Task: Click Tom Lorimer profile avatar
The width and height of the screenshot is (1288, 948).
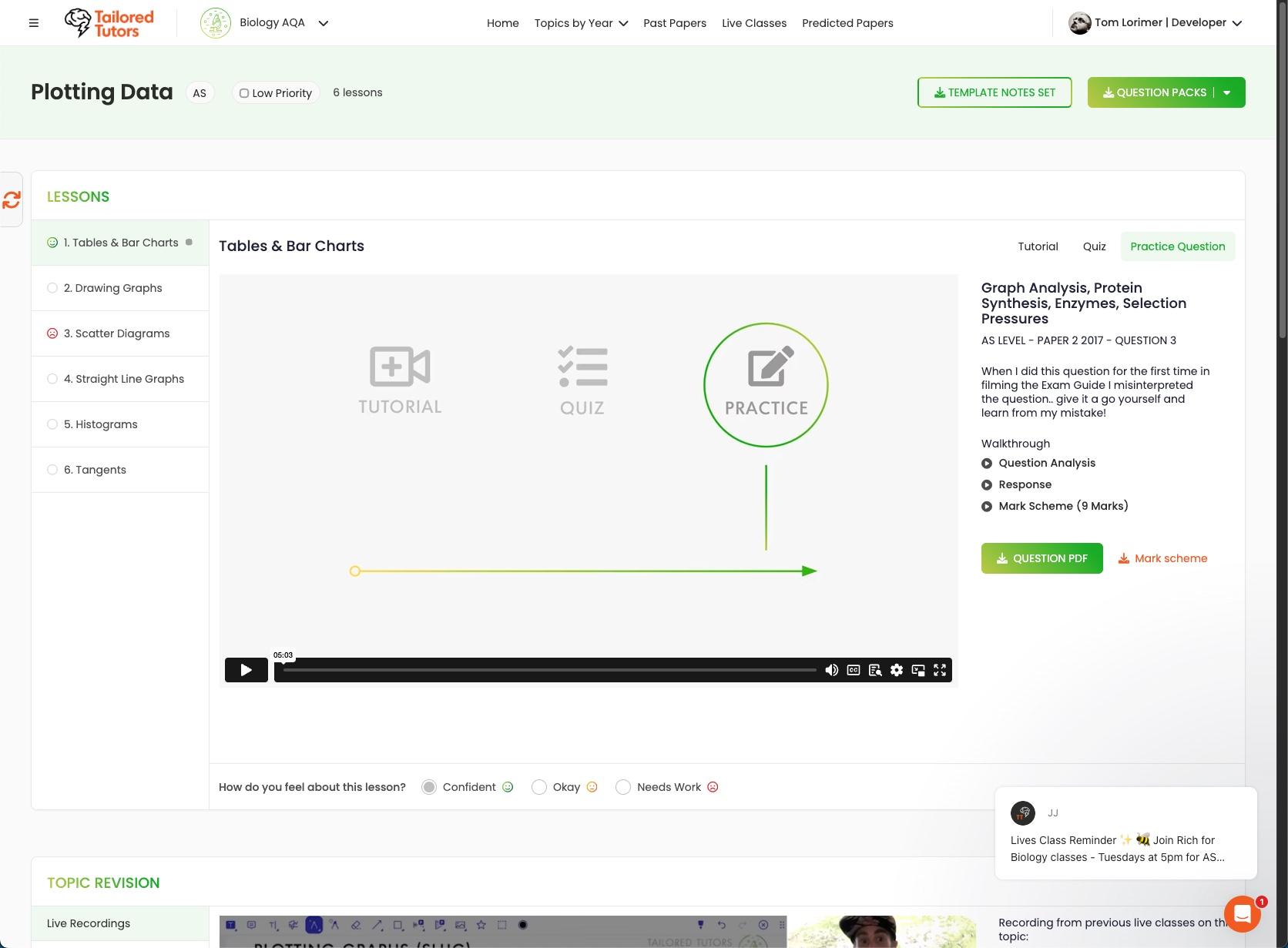Action: pyautogui.click(x=1080, y=23)
